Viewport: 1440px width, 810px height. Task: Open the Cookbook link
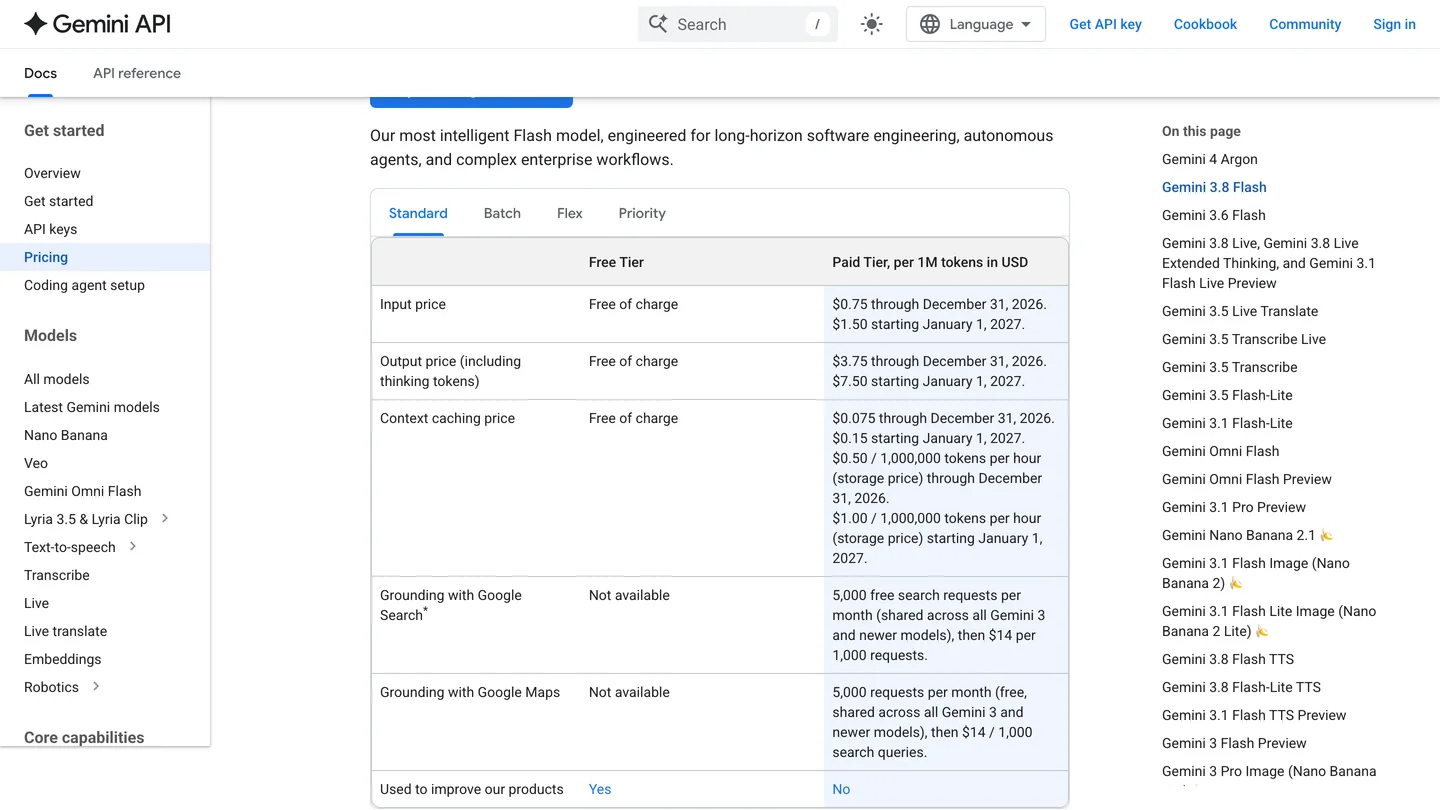1205,24
